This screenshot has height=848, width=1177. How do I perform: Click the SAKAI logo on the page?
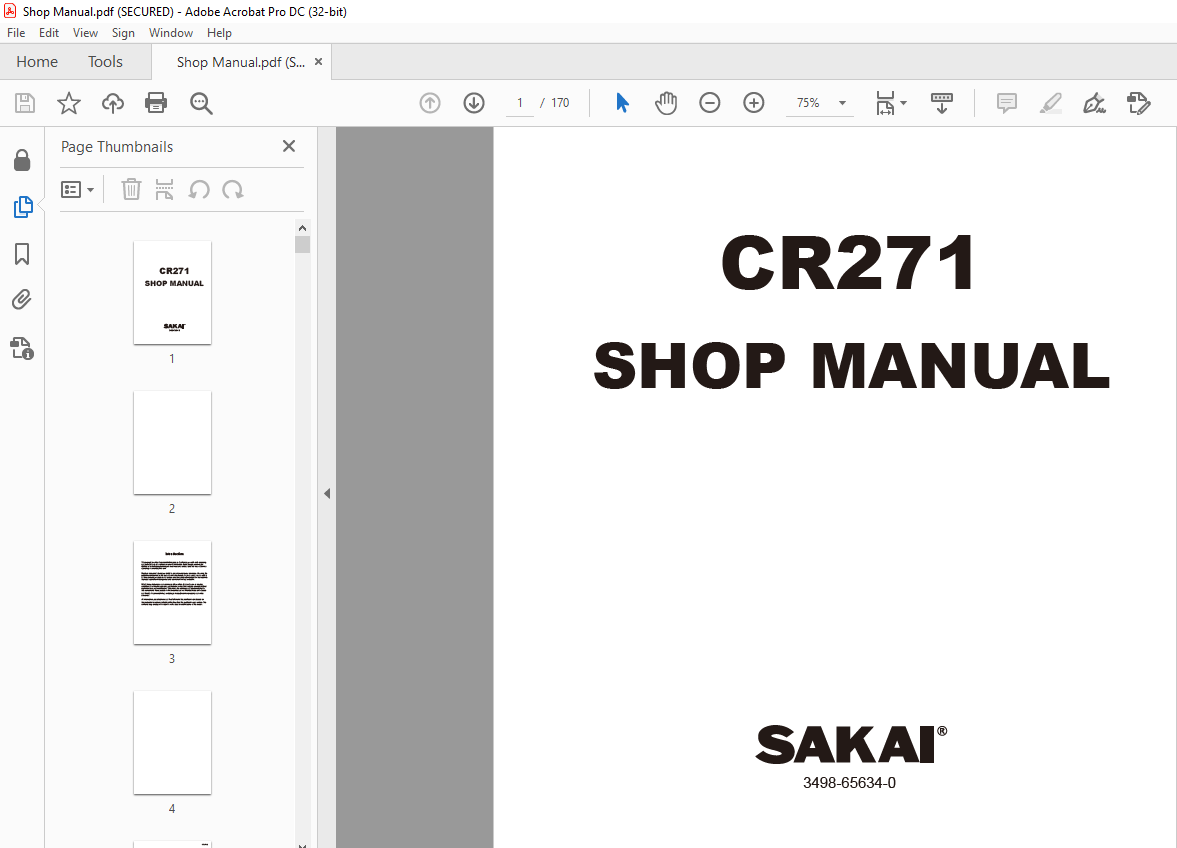pos(851,744)
